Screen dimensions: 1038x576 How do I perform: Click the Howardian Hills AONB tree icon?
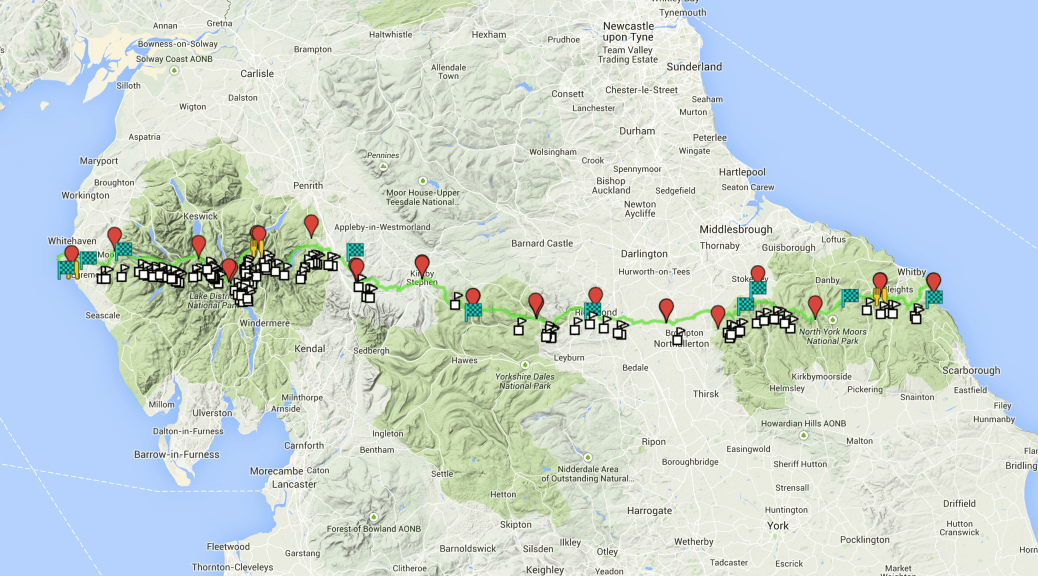tap(802, 436)
